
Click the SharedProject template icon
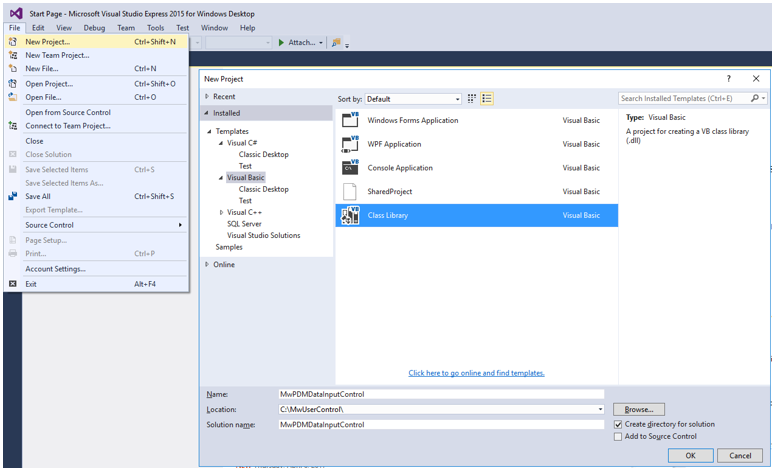(x=350, y=191)
